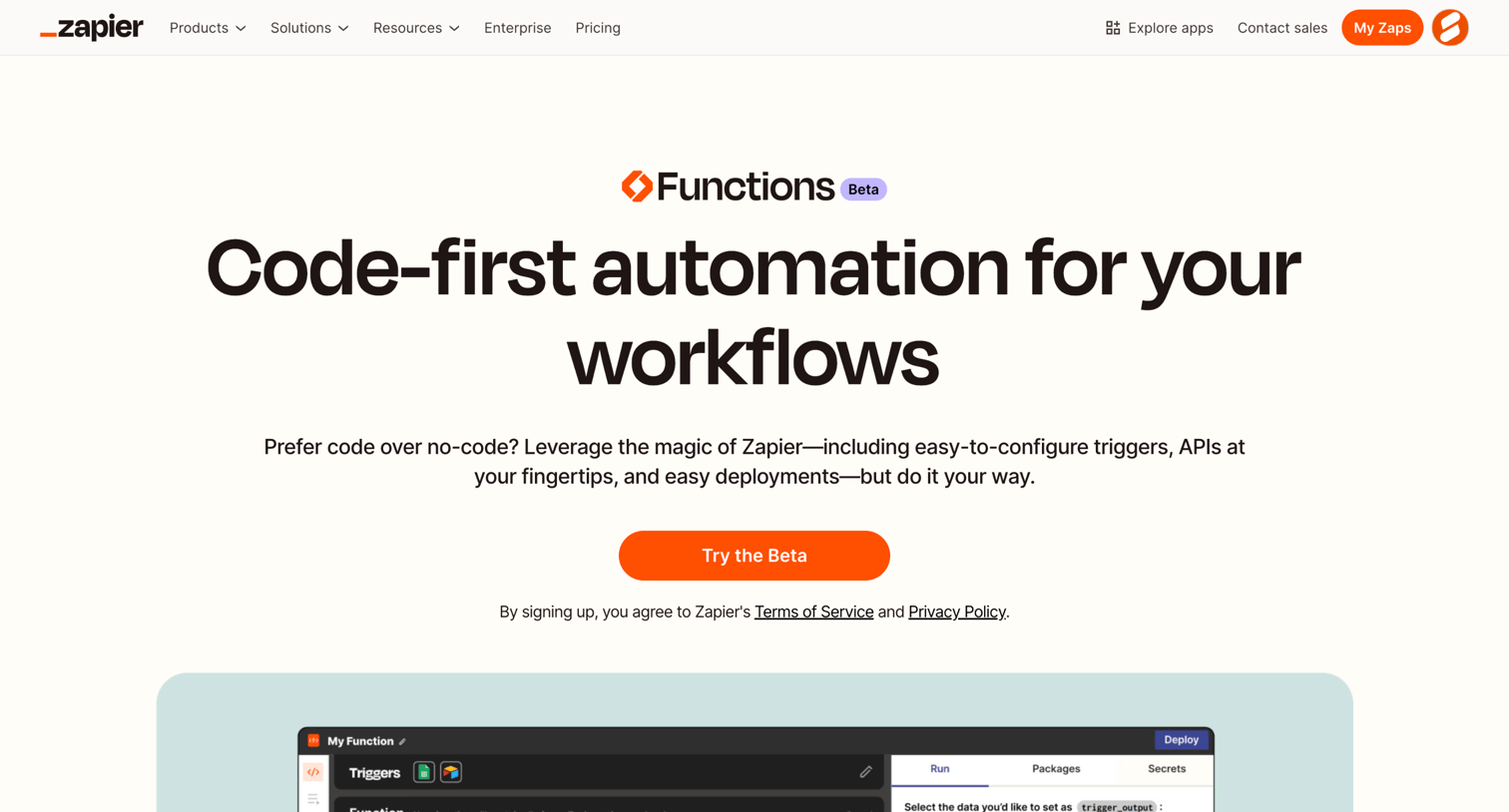This screenshot has width=1509, height=812.
Task: Click the pencil icon next to My Function
Action: click(x=402, y=741)
